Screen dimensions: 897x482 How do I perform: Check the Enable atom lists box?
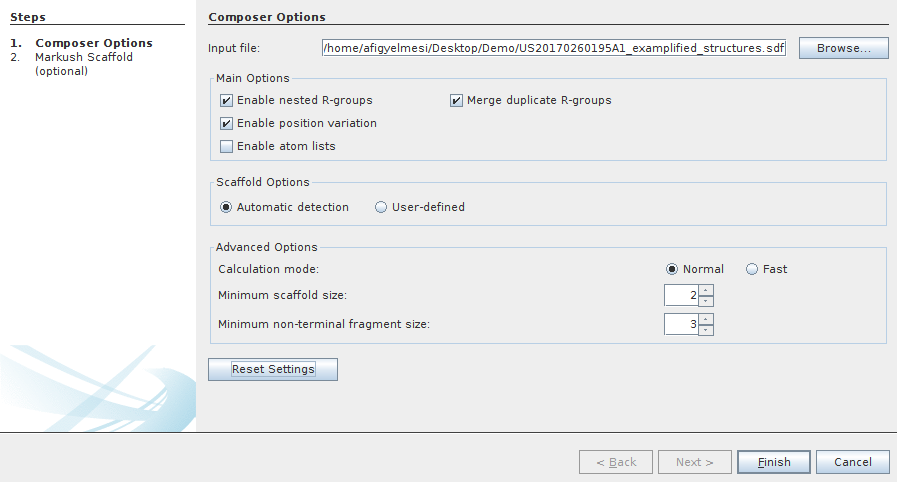pos(226,146)
